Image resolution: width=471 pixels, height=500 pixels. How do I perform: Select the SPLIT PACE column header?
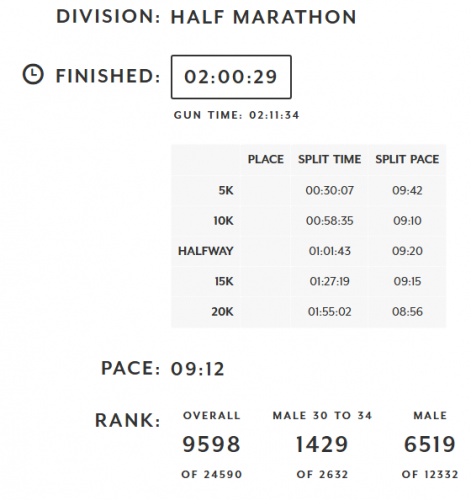407,159
